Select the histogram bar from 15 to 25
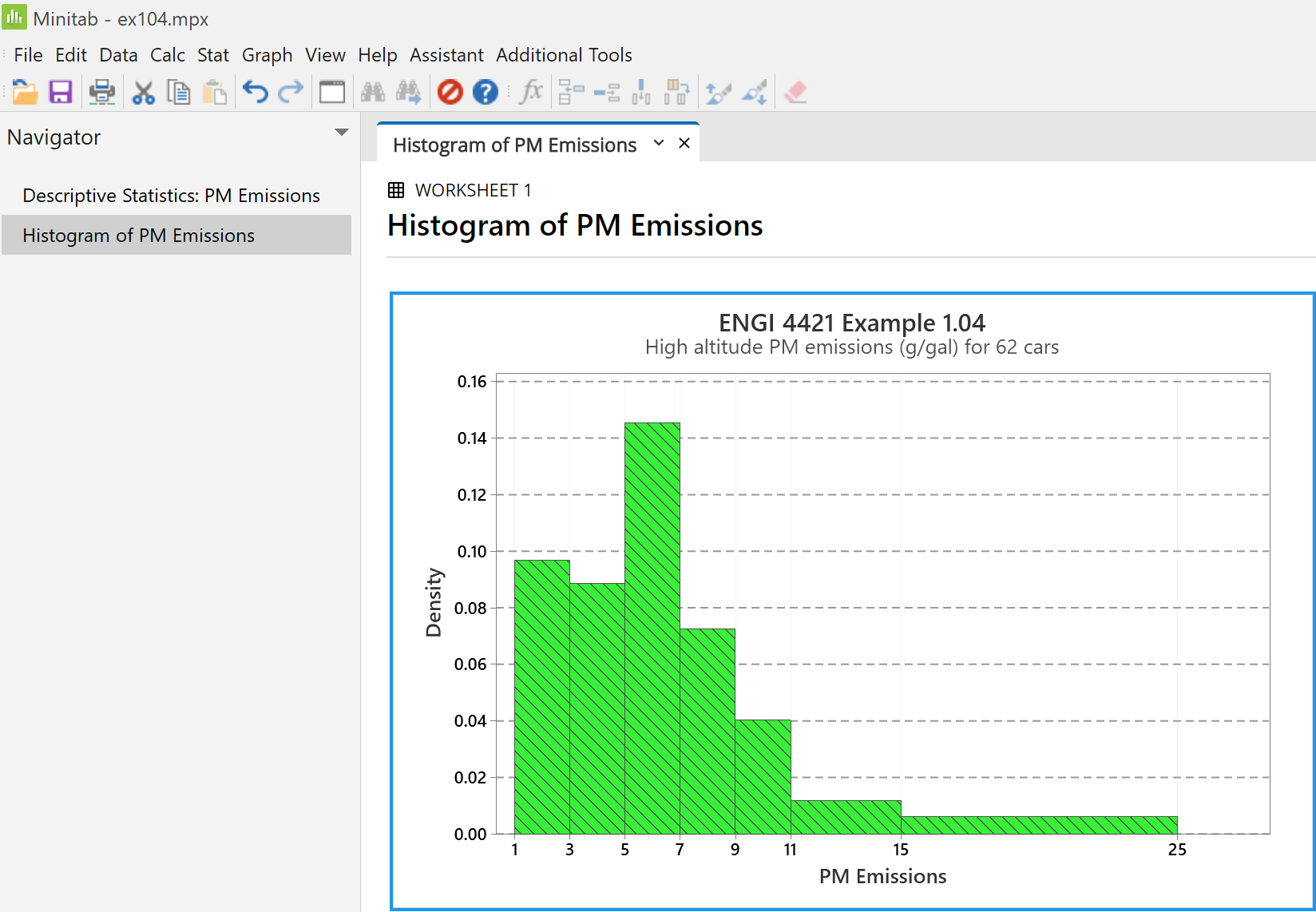Image resolution: width=1316 pixels, height=912 pixels. [1039, 825]
